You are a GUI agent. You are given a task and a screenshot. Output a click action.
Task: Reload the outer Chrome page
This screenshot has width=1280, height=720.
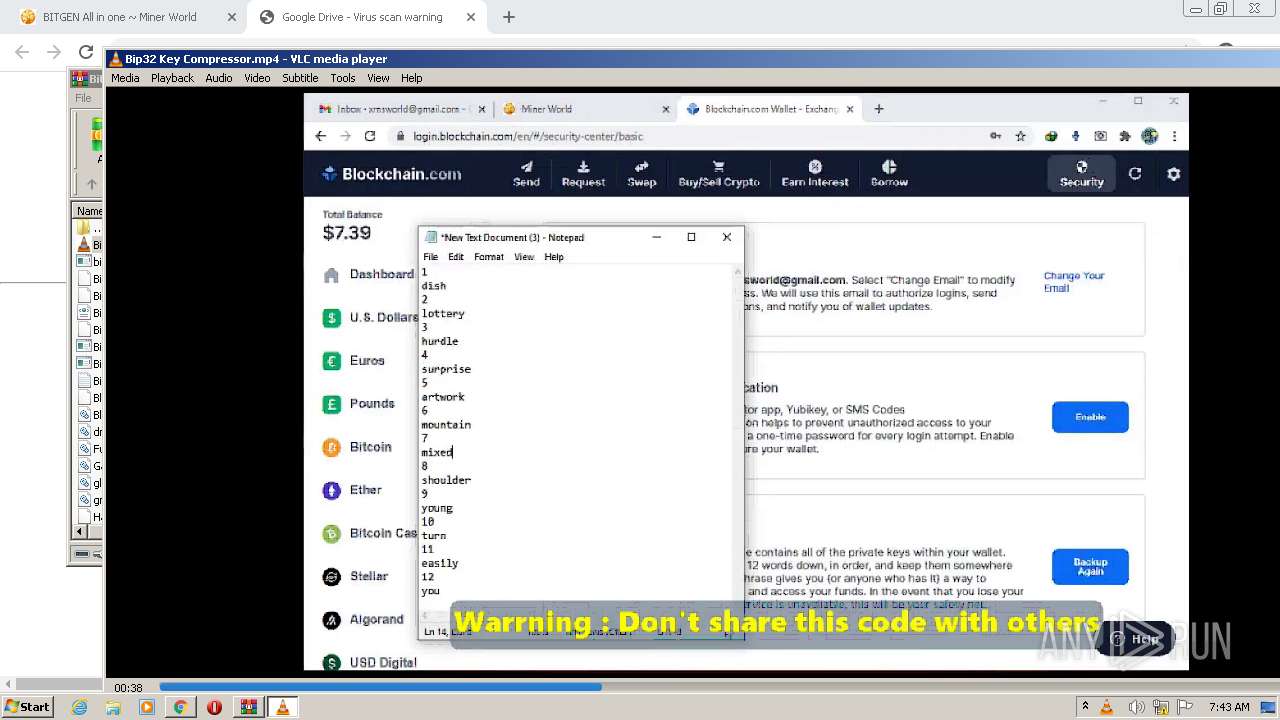tap(86, 52)
